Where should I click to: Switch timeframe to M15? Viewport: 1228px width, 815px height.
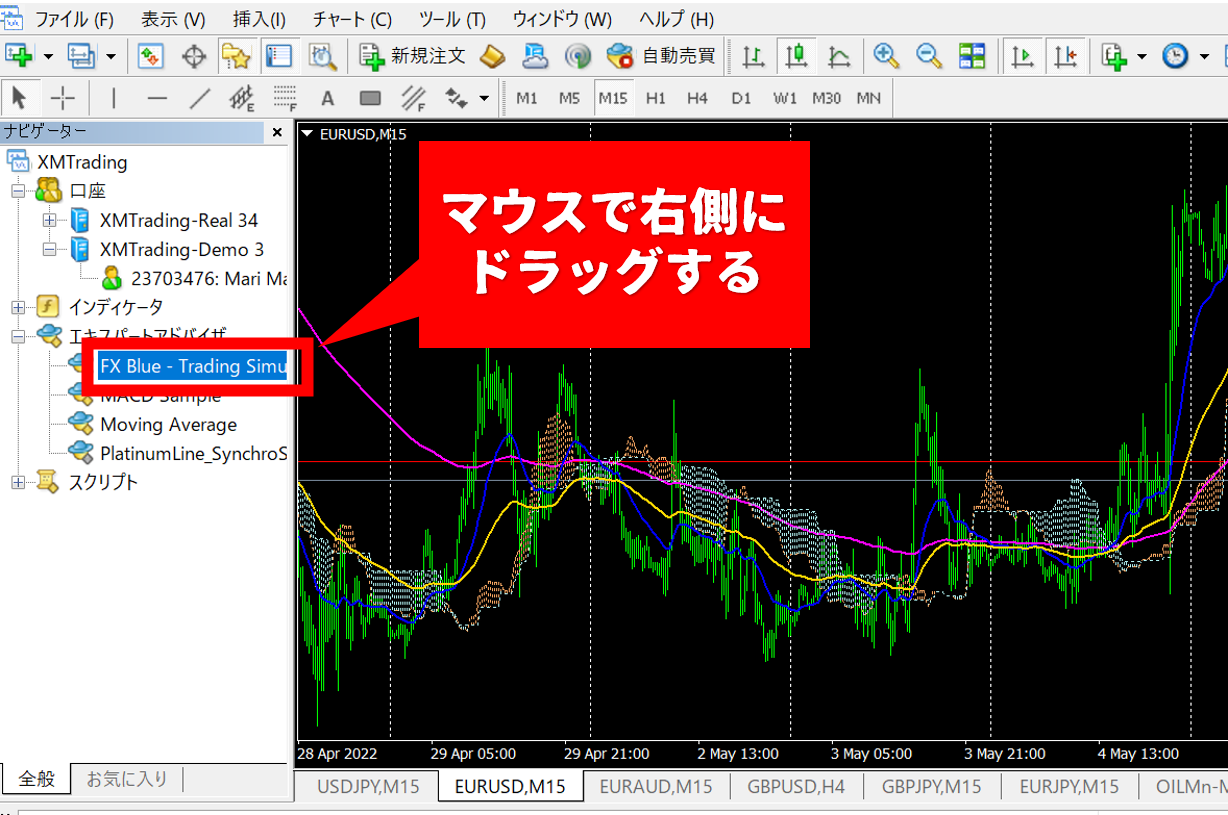pyautogui.click(x=613, y=98)
